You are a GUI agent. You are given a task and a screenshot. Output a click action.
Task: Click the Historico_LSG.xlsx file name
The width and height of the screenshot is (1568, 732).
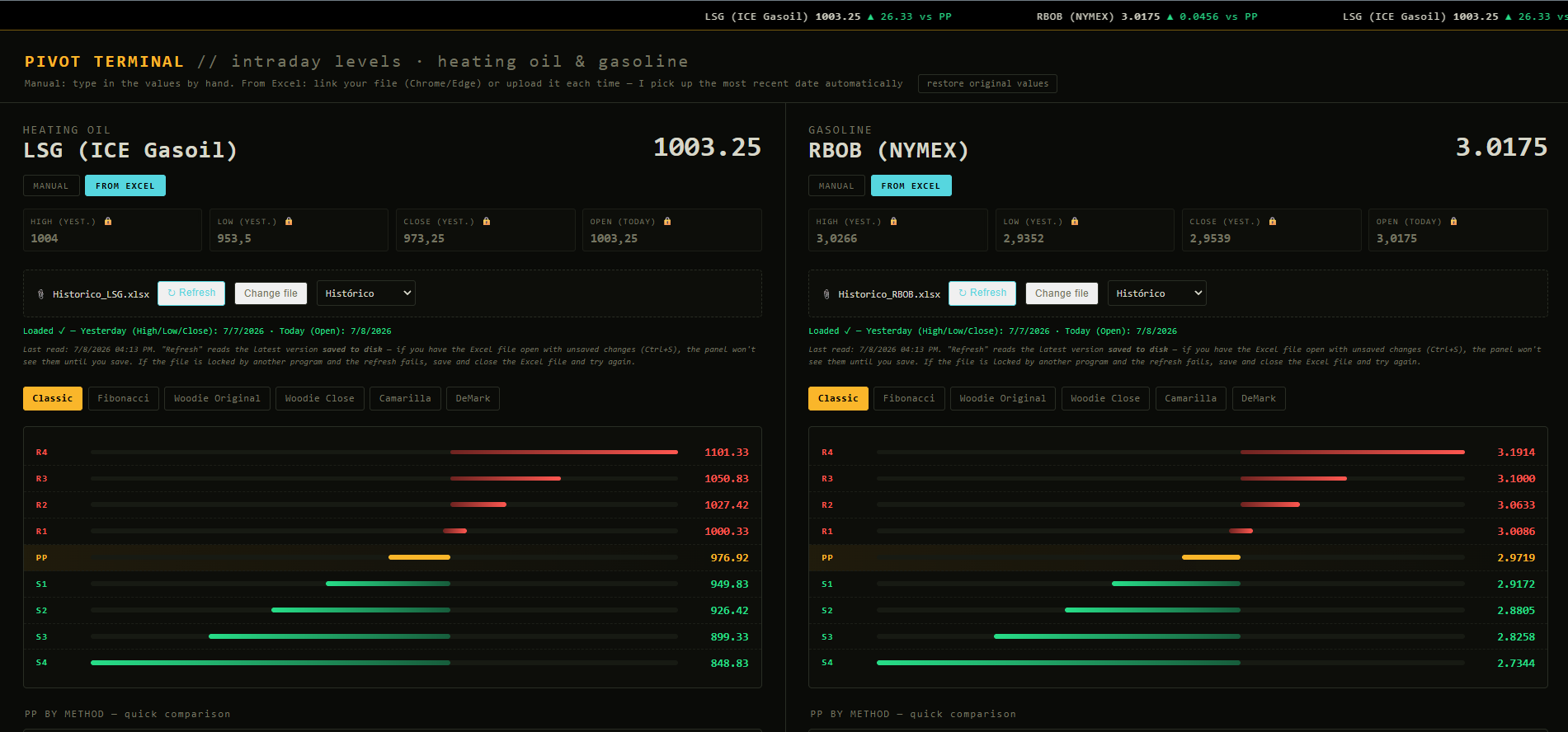[101, 294]
